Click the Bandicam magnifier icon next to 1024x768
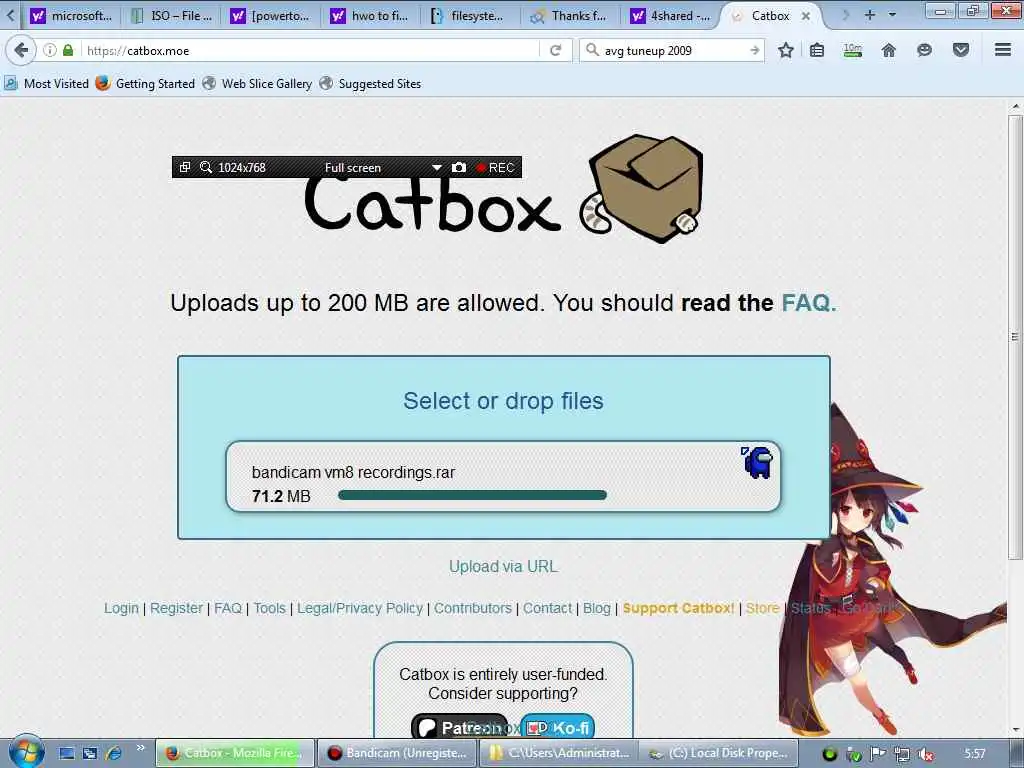1024x768 pixels. [x=206, y=167]
